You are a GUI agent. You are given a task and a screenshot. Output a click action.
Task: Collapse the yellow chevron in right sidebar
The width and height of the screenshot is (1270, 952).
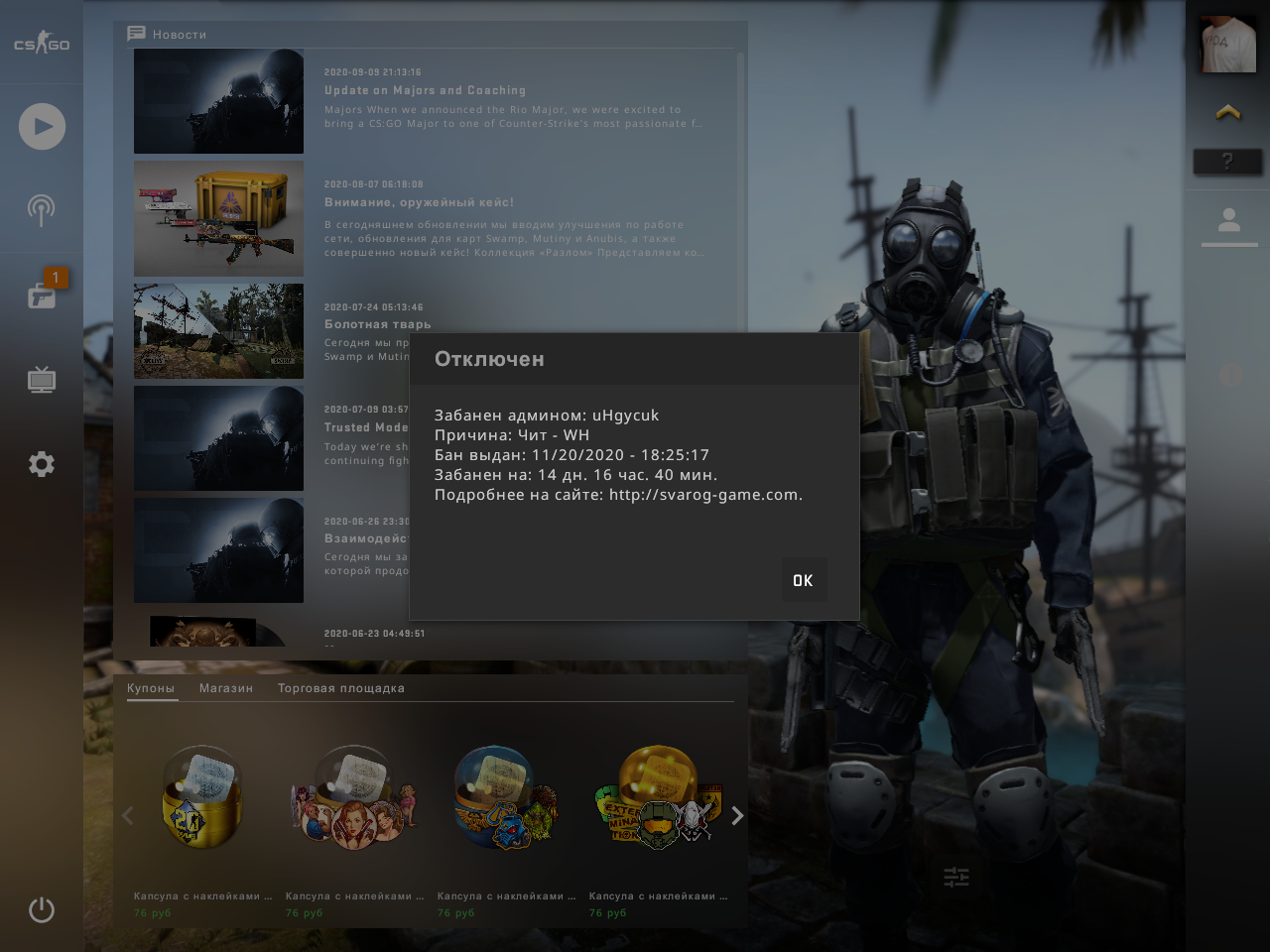pyautogui.click(x=1228, y=112)
